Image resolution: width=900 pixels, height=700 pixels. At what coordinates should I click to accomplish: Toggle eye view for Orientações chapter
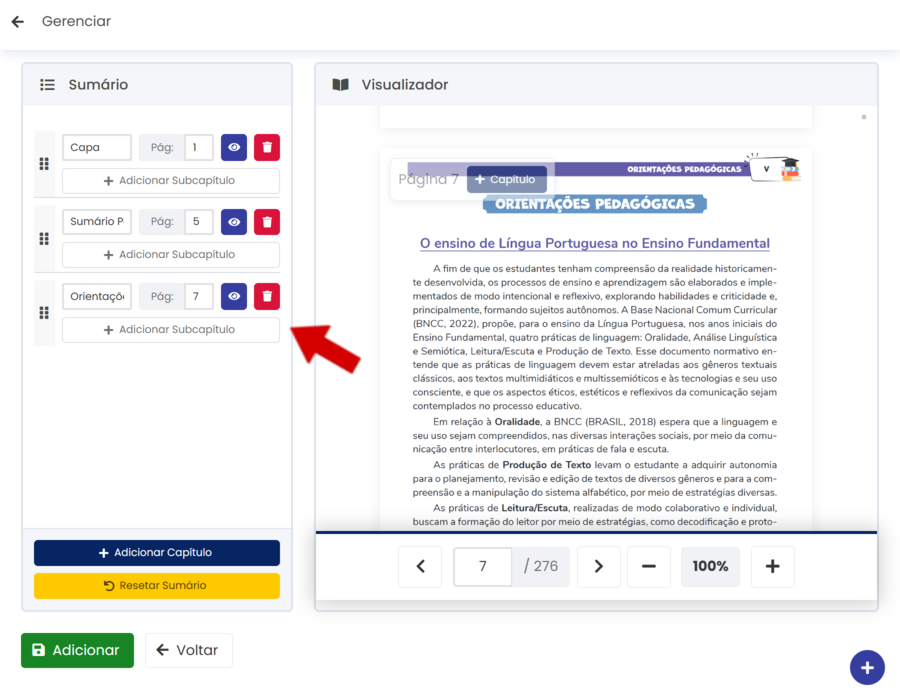click(x=234, y=297)
